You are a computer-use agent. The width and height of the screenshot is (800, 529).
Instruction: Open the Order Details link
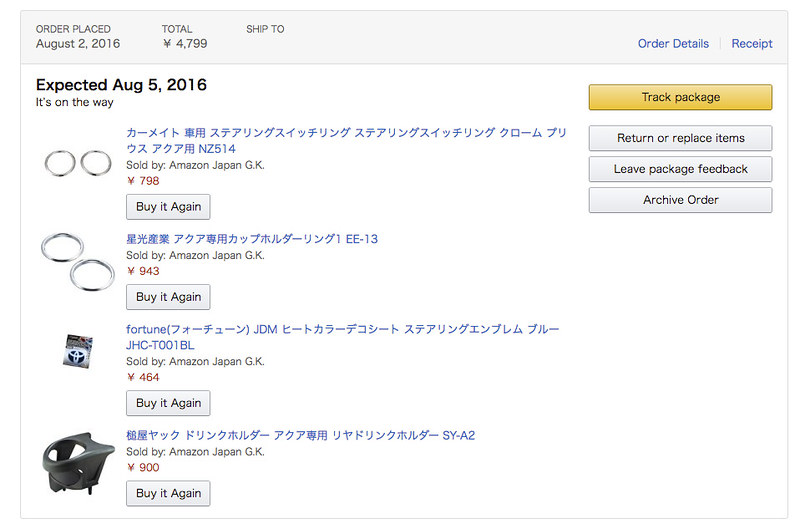click(673, 44)
